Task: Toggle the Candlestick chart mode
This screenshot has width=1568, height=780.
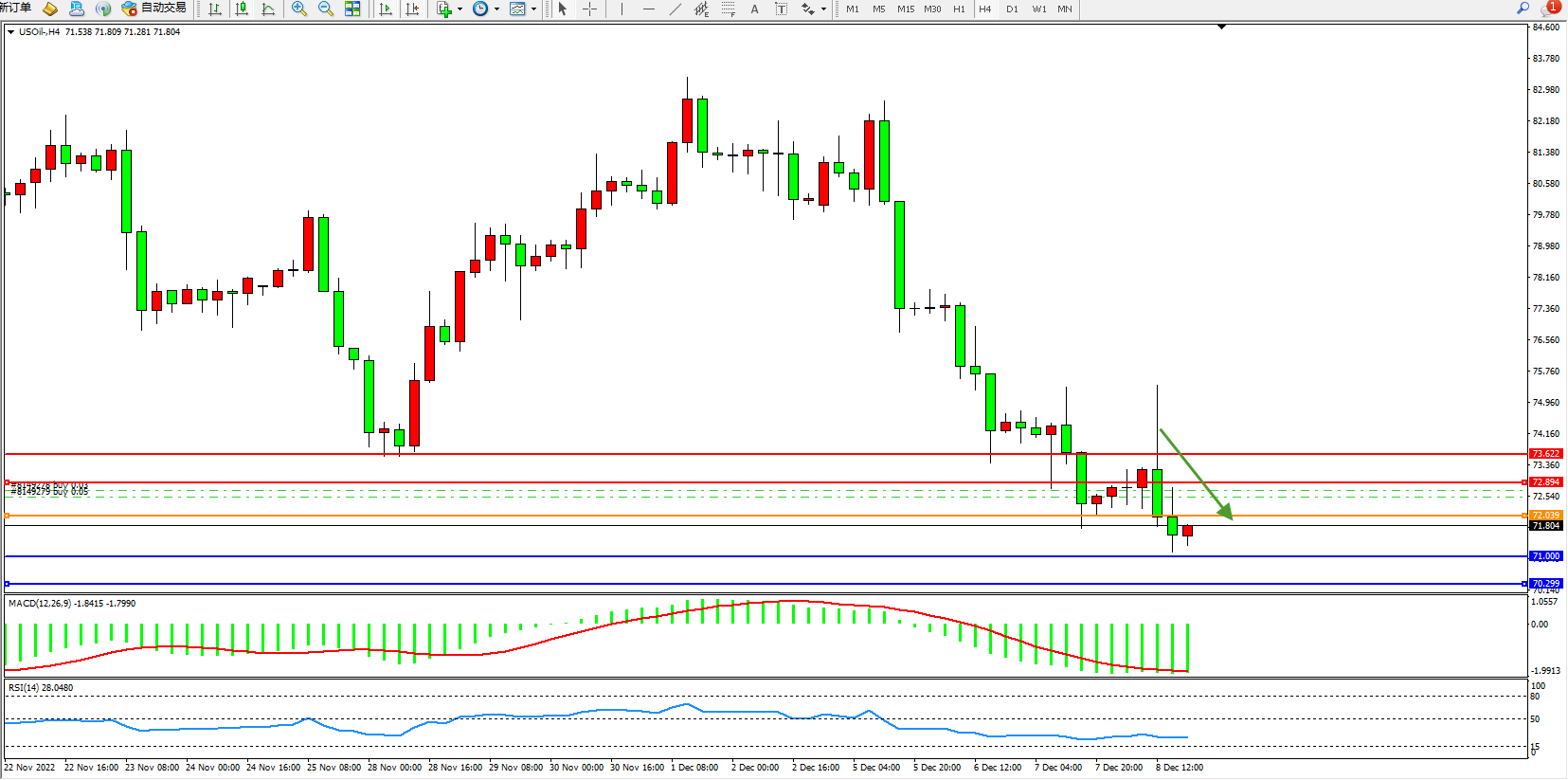Action: pos(242,9)
